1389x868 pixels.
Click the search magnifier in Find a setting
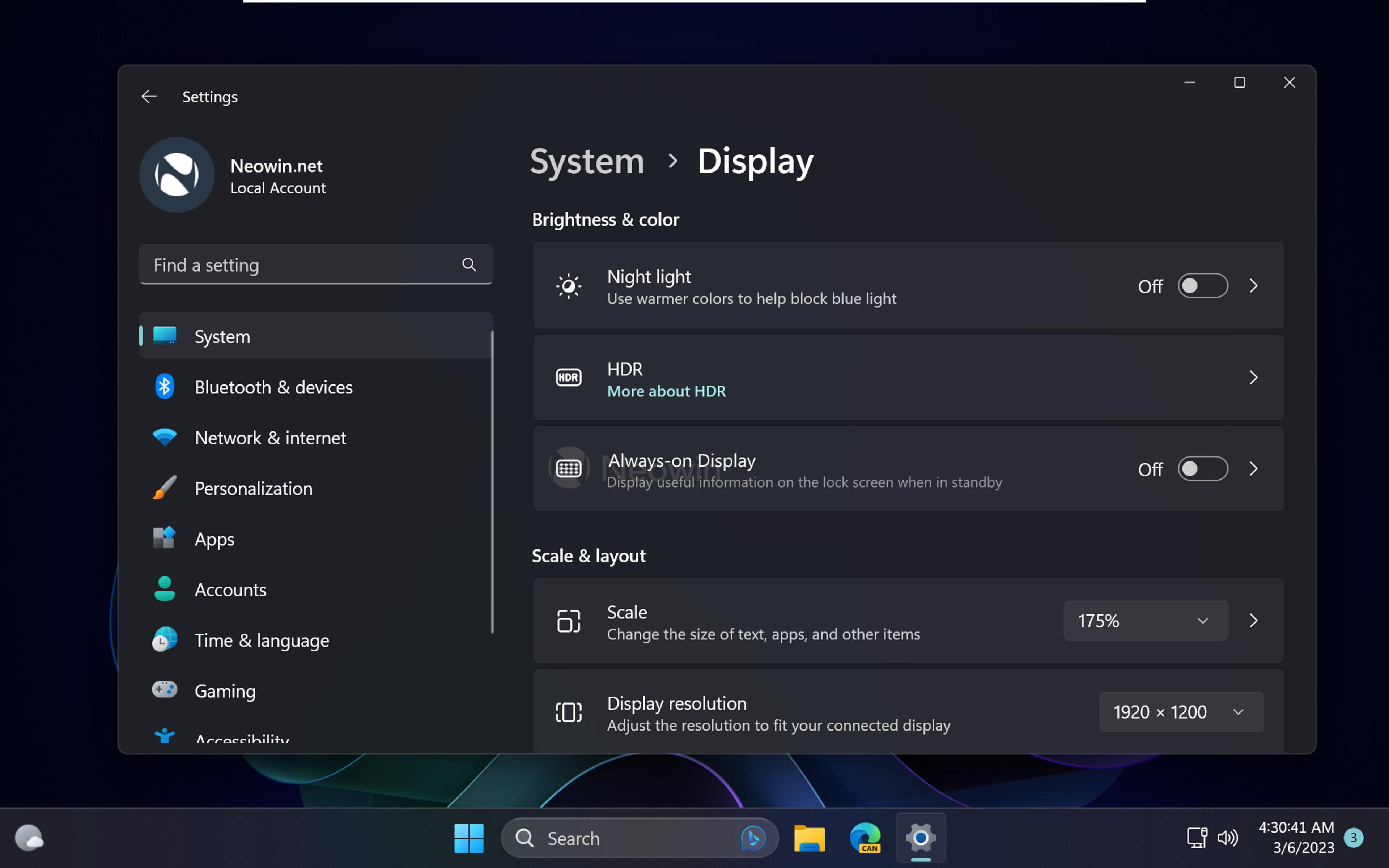tap(469, 265)
